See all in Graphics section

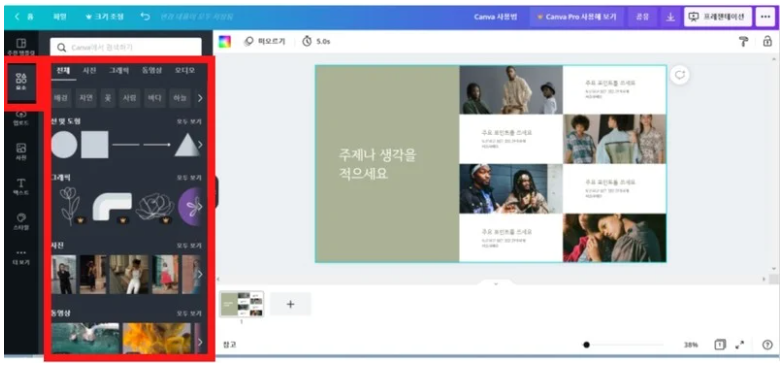click(189, 178)
